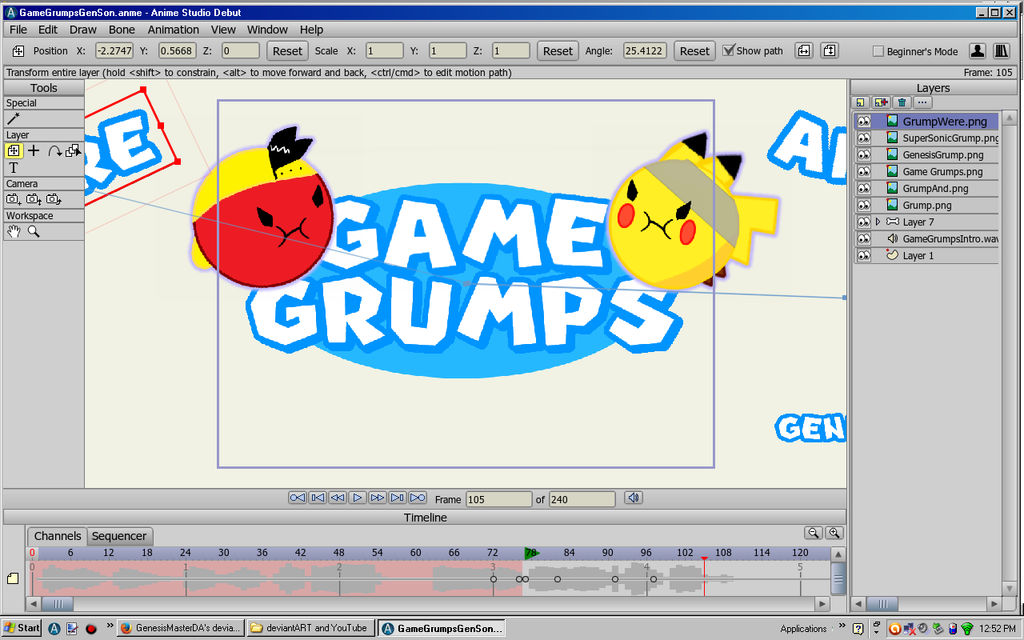Expand the Layer 7 bone layer
Image resolution: width=1024 pixels, height=640 pixels.
(878, 220)
